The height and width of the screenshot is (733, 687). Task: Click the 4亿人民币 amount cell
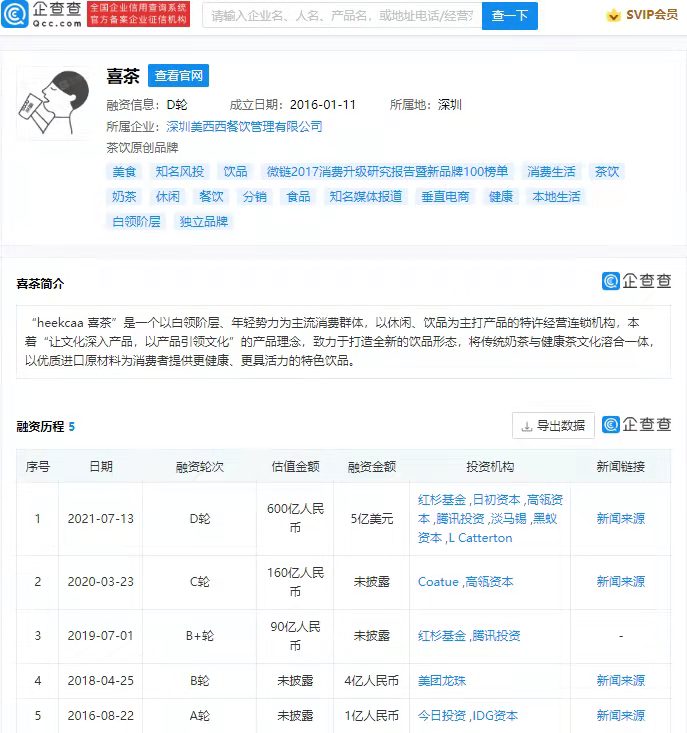372,681
